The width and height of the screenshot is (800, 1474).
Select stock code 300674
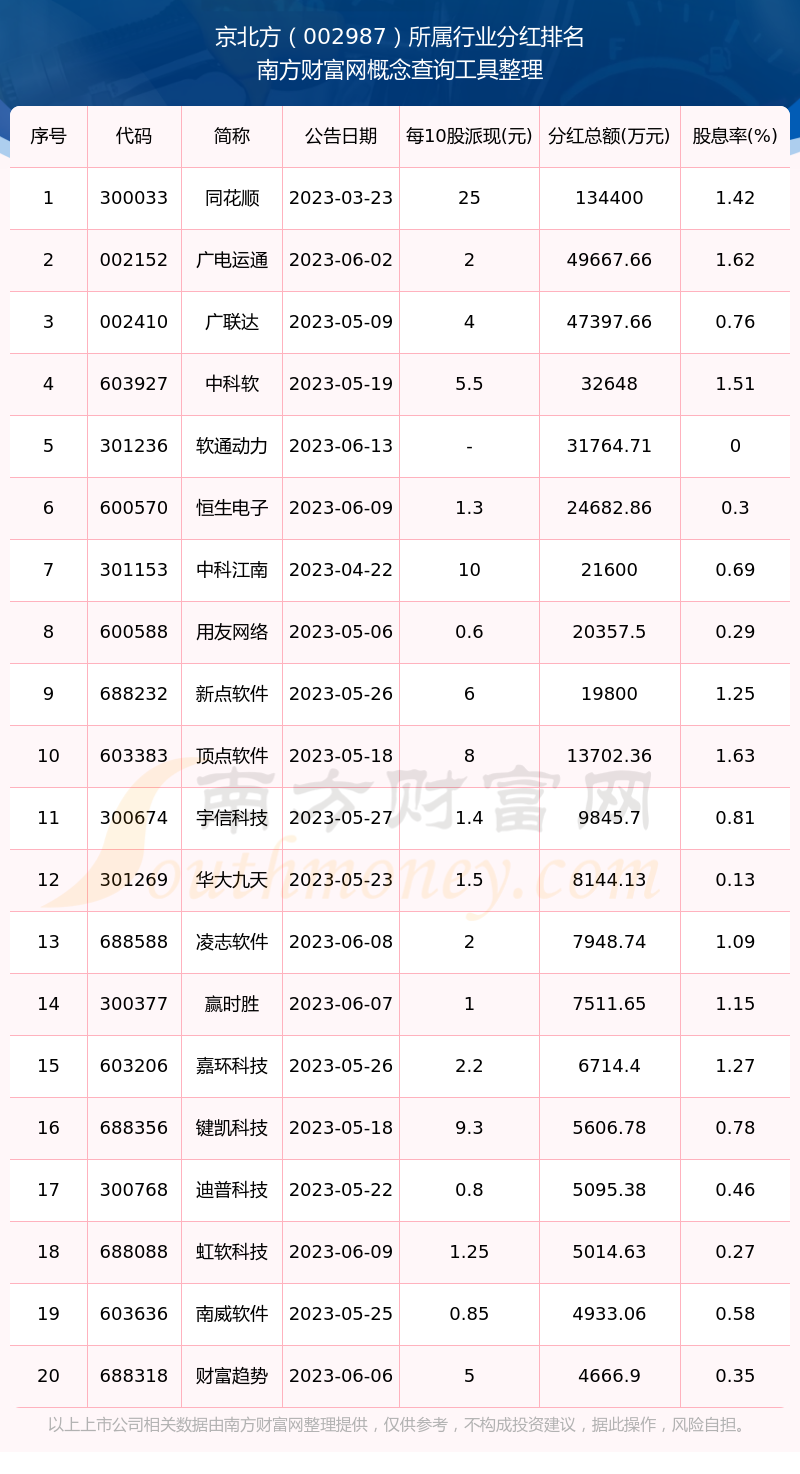[x=134, y=818]
